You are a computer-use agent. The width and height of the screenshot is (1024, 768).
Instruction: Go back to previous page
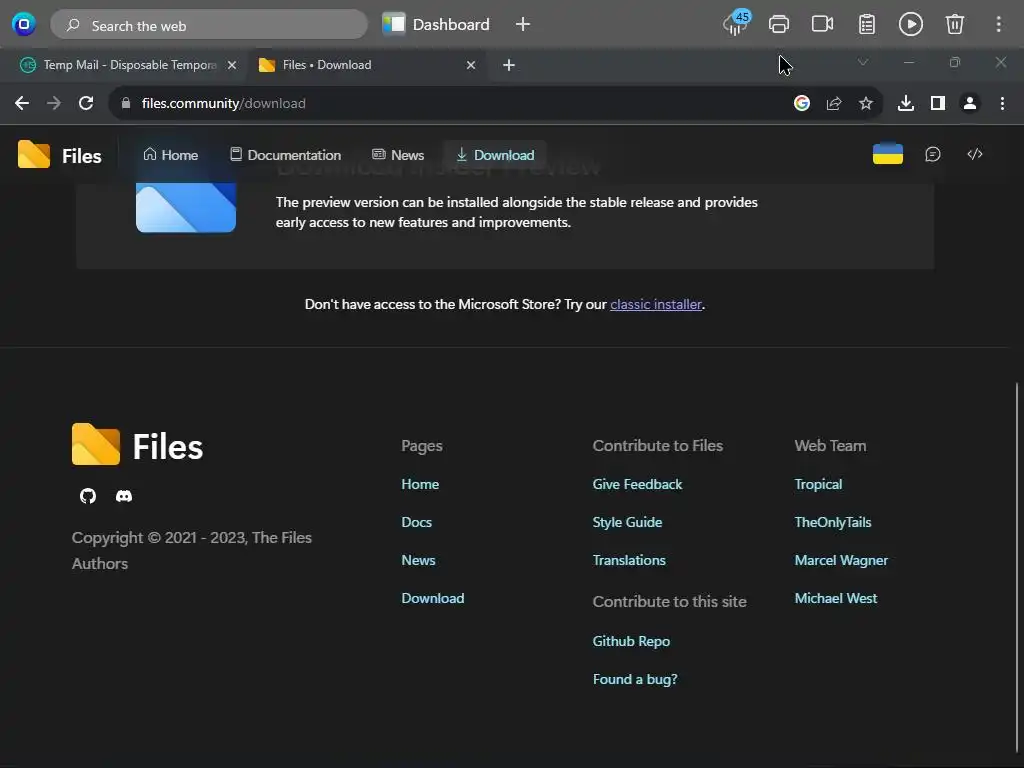pos(22,103)
